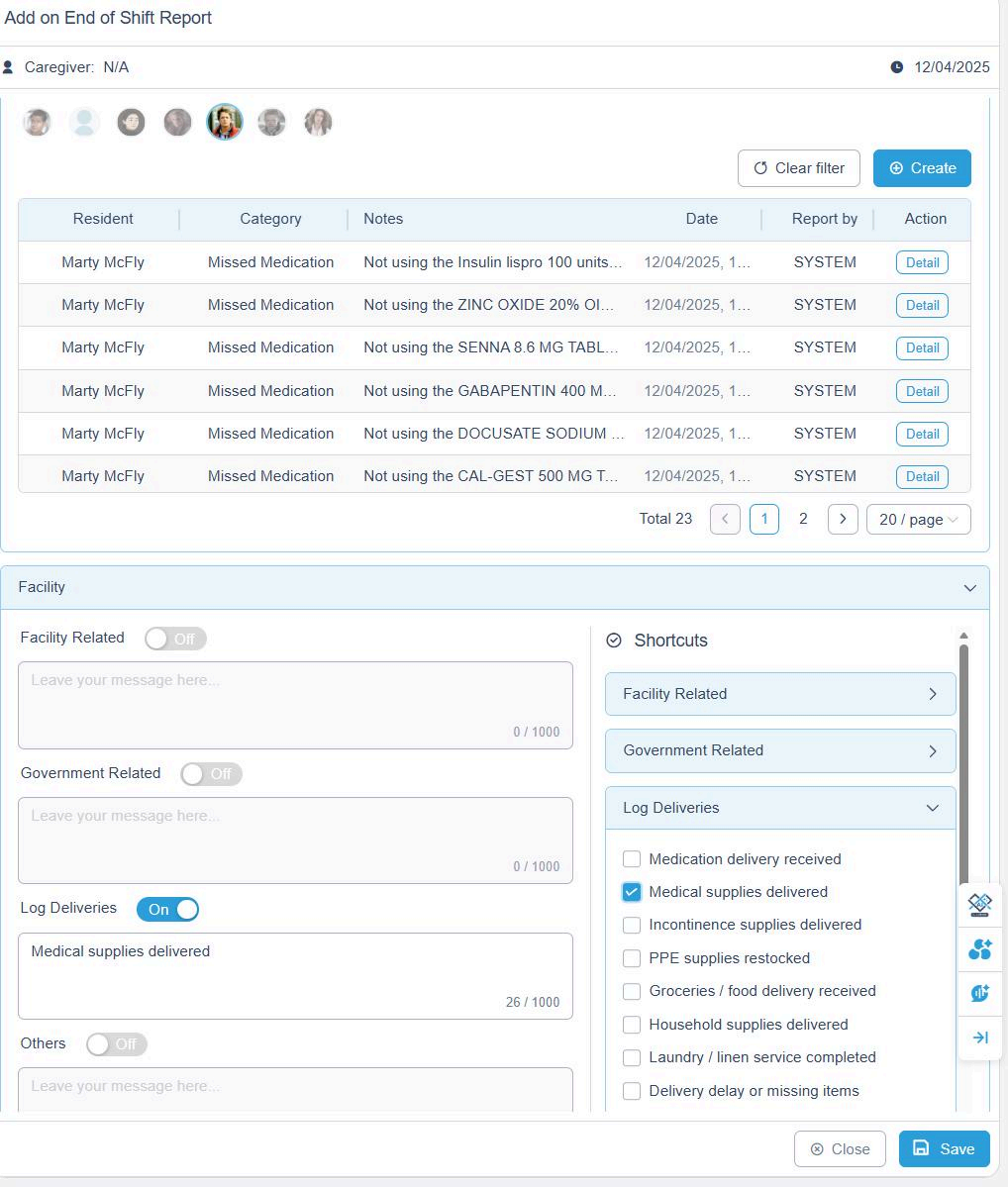Uncheck Medical supplies delivered checkbox
This screenshot has width=1008, height=1187.
(632, 892)
